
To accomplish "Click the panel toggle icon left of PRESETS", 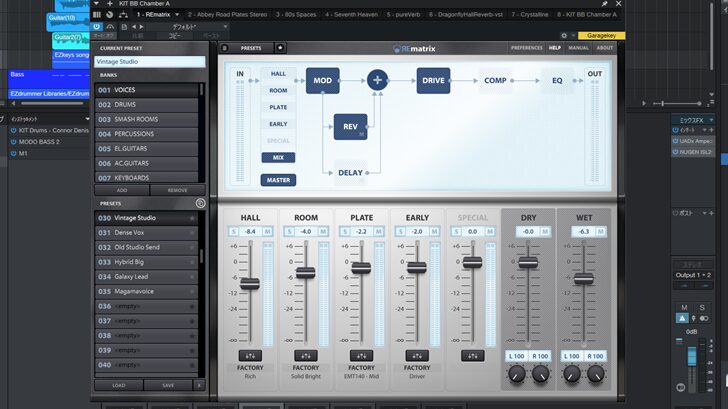I will click(x=225, y=48).
